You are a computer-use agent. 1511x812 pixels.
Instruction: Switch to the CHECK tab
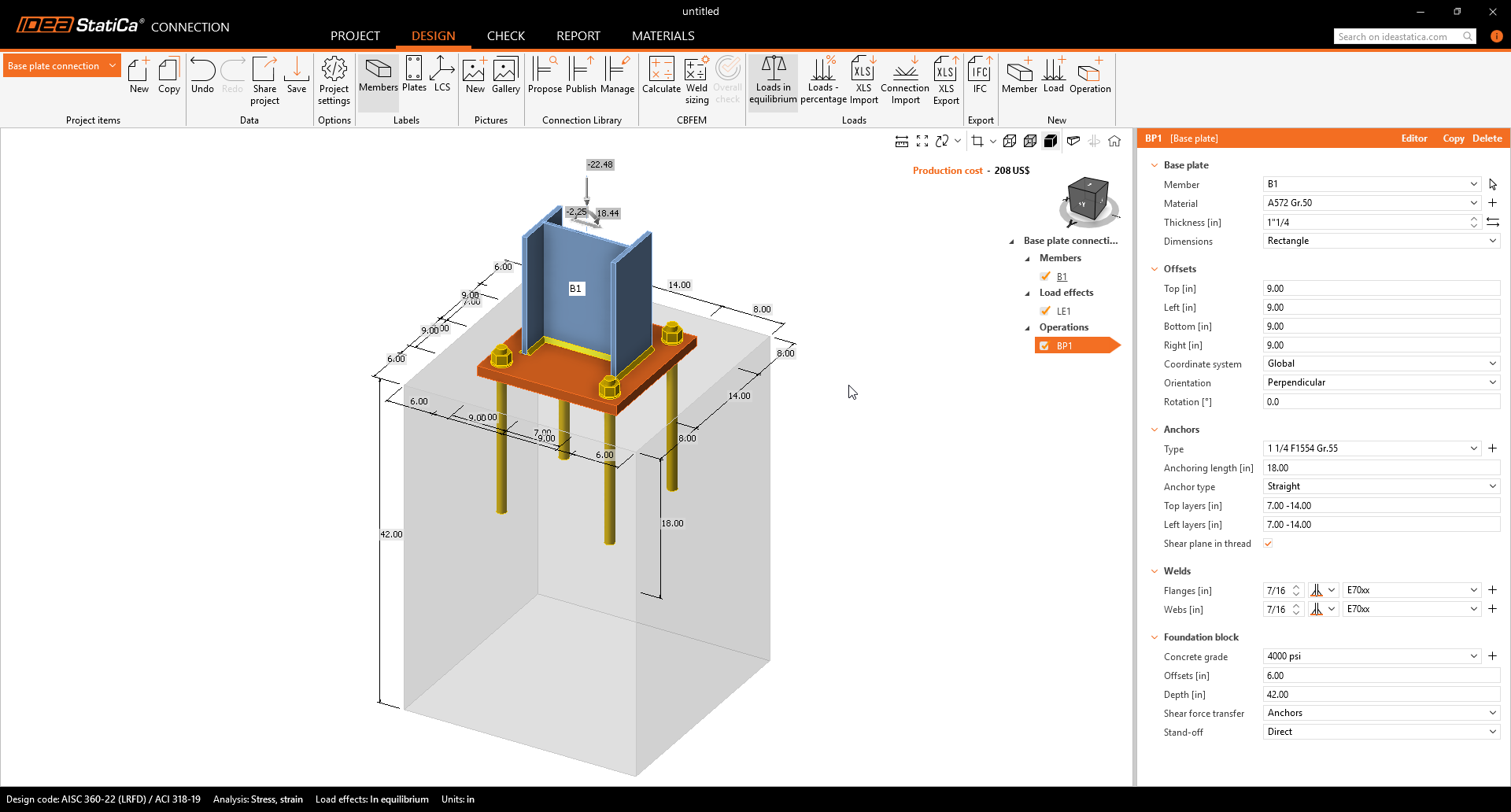(x=505, y=35)
